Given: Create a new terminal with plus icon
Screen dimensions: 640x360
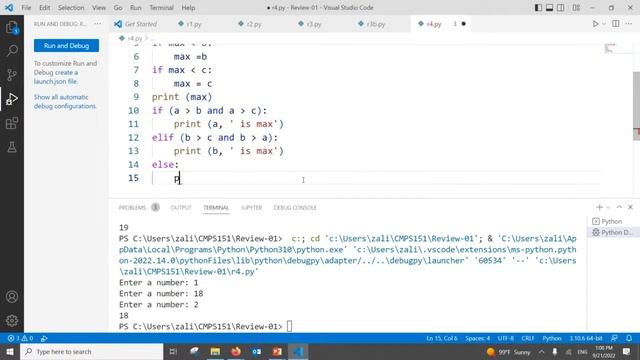Looking at the screenshot, I should click(599, 207).
